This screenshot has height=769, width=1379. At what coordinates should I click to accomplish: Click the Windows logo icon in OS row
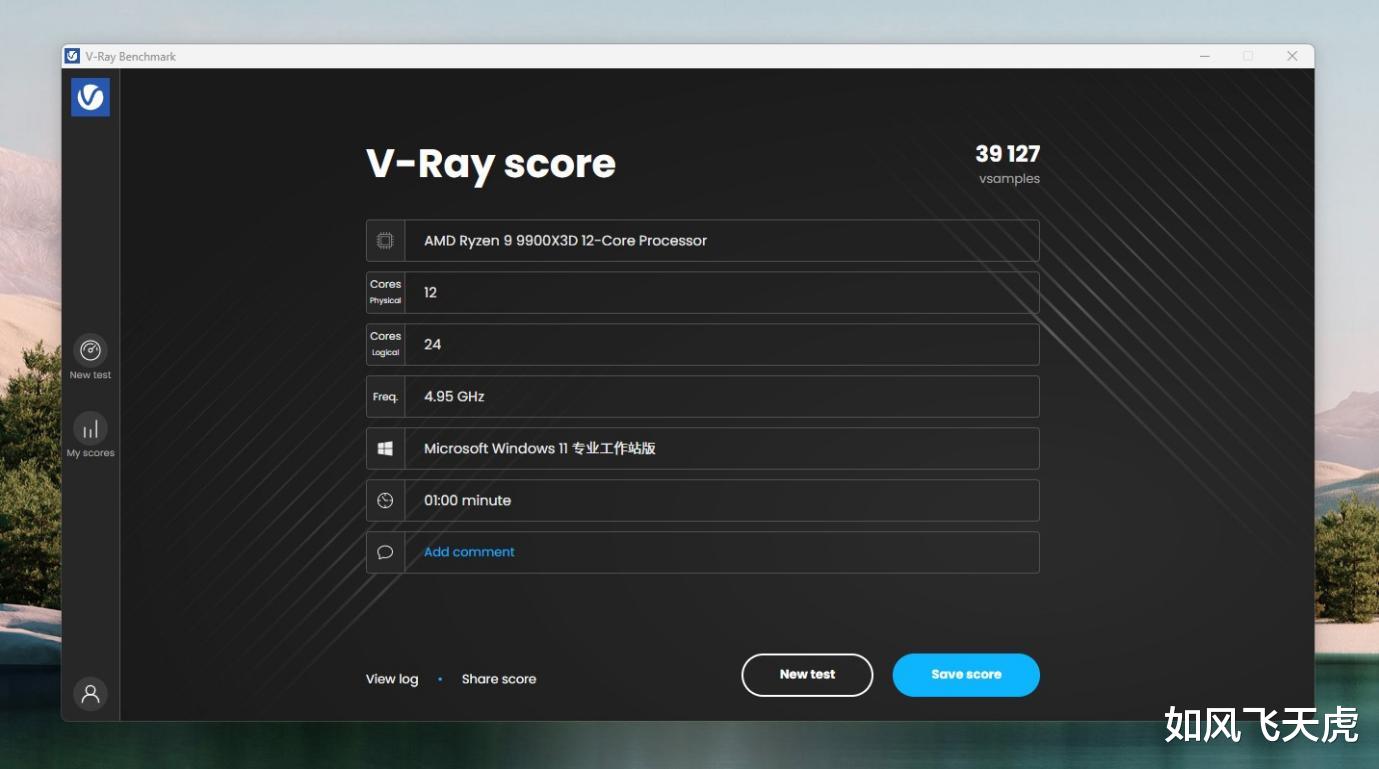pos(385,449)
